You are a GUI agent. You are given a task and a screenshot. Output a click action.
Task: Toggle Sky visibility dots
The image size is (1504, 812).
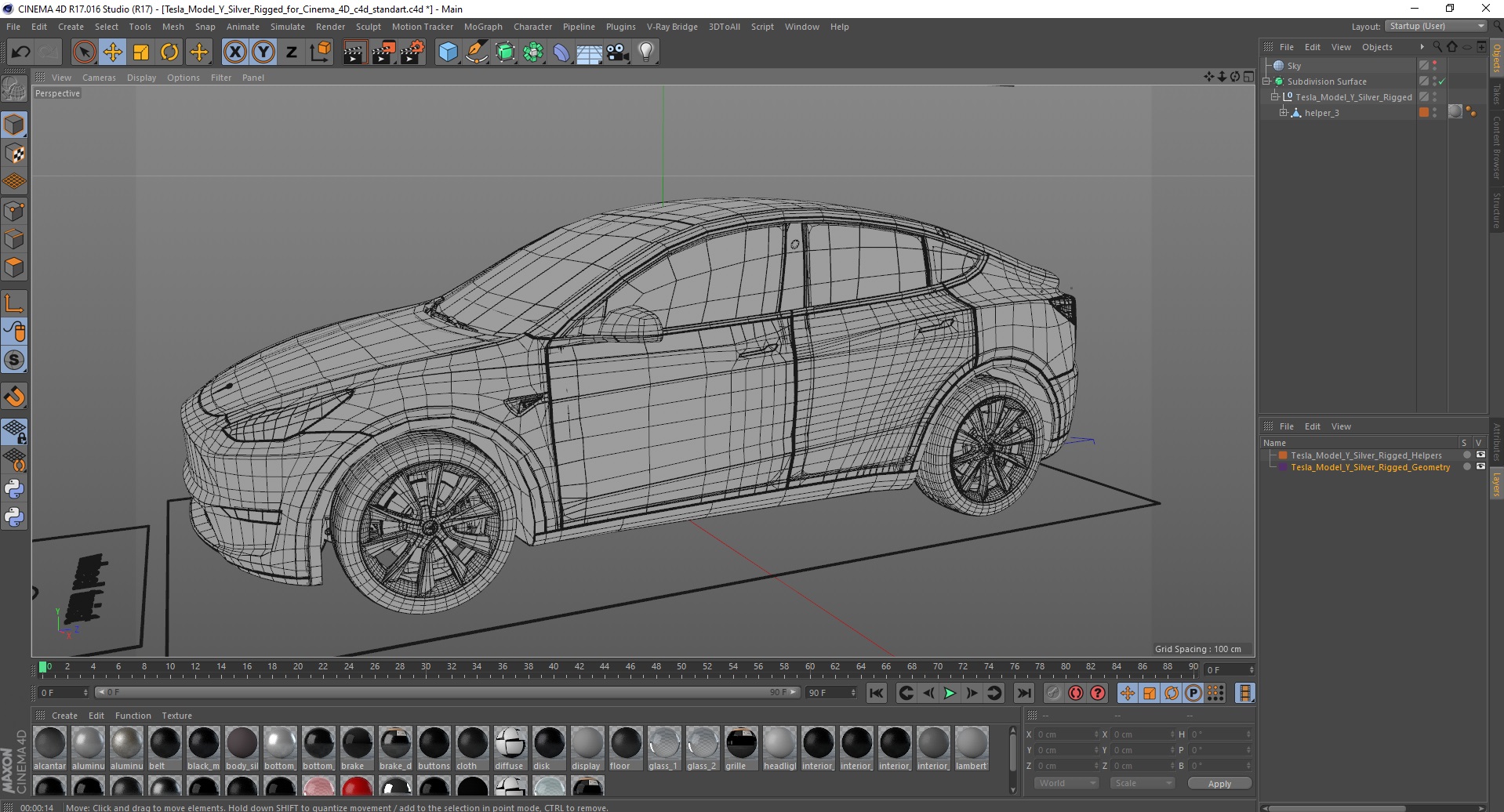(1434, 66)
